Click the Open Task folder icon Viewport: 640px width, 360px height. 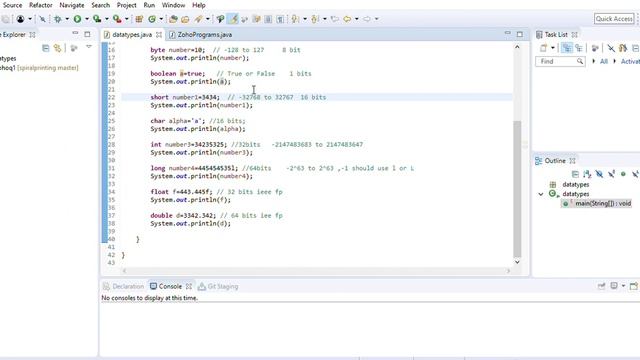[185, 19]
